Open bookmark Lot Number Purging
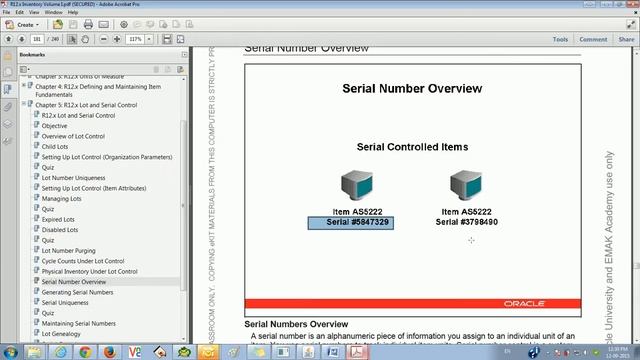This screenshot has height=360, width=640. pos(69,251)
